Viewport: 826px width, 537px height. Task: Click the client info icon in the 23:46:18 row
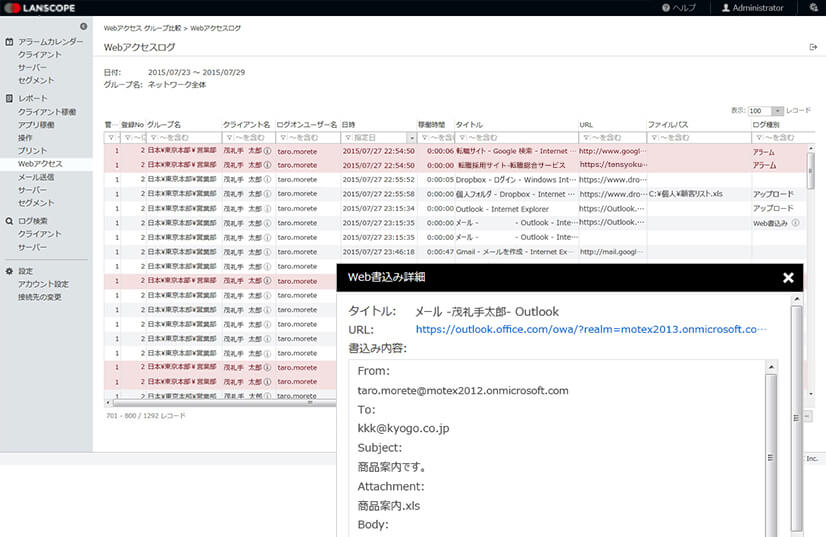pos(268,252)
